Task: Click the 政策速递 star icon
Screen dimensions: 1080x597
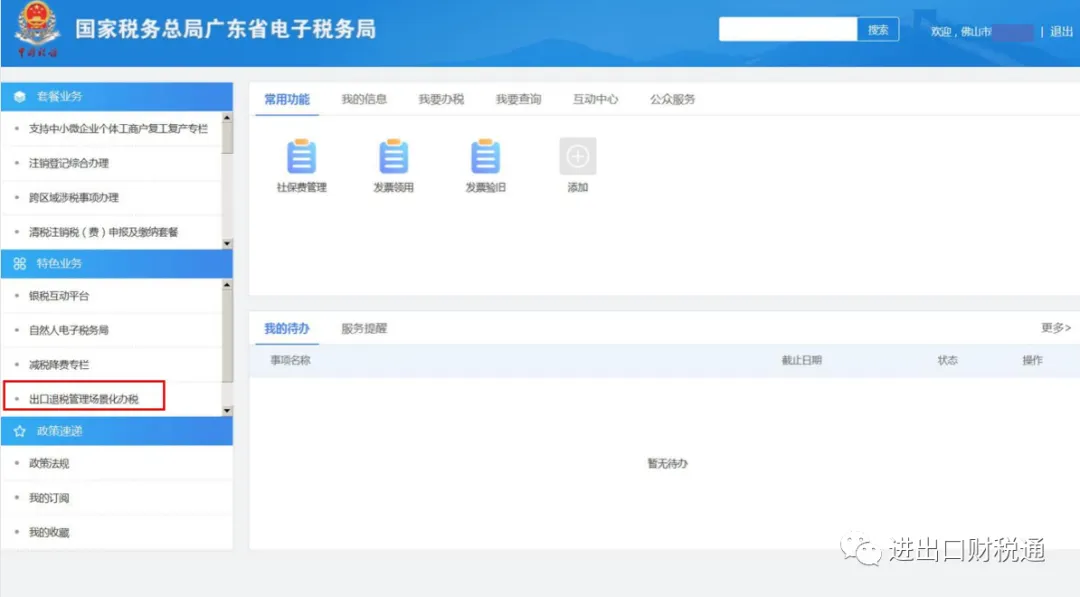Action: coord(20,431)
